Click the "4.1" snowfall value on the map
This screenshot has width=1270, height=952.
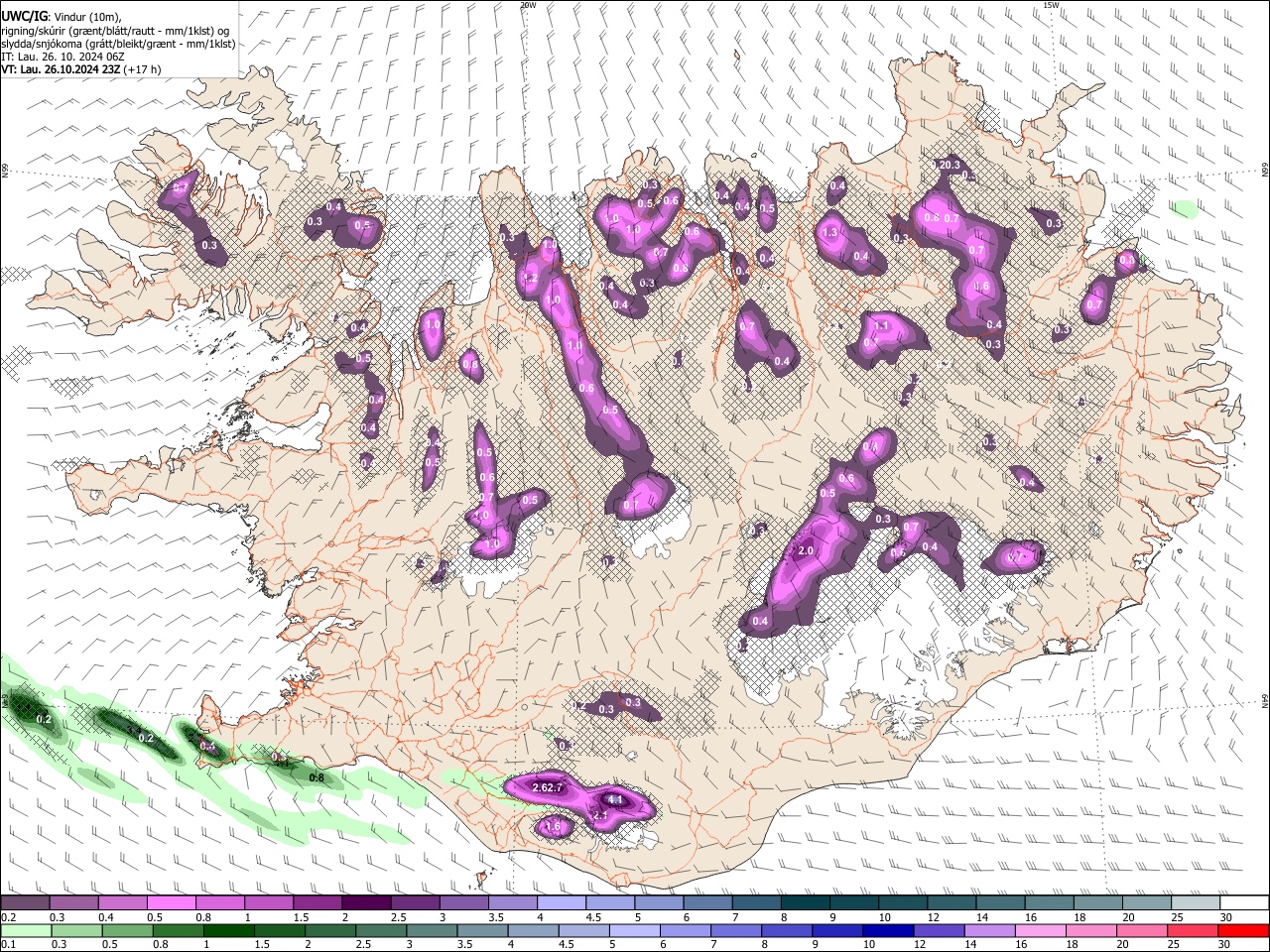pos(614,799)
